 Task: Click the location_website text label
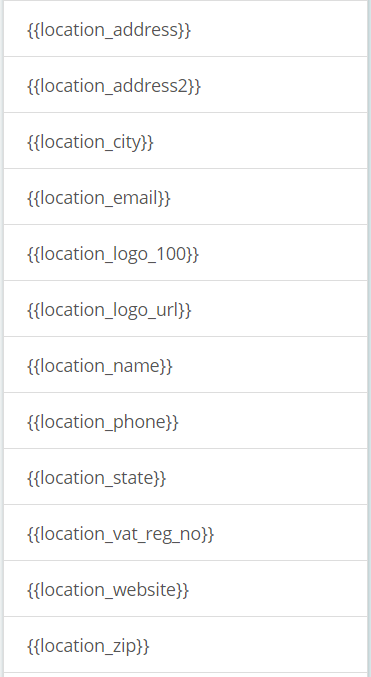tap(108, 590)
